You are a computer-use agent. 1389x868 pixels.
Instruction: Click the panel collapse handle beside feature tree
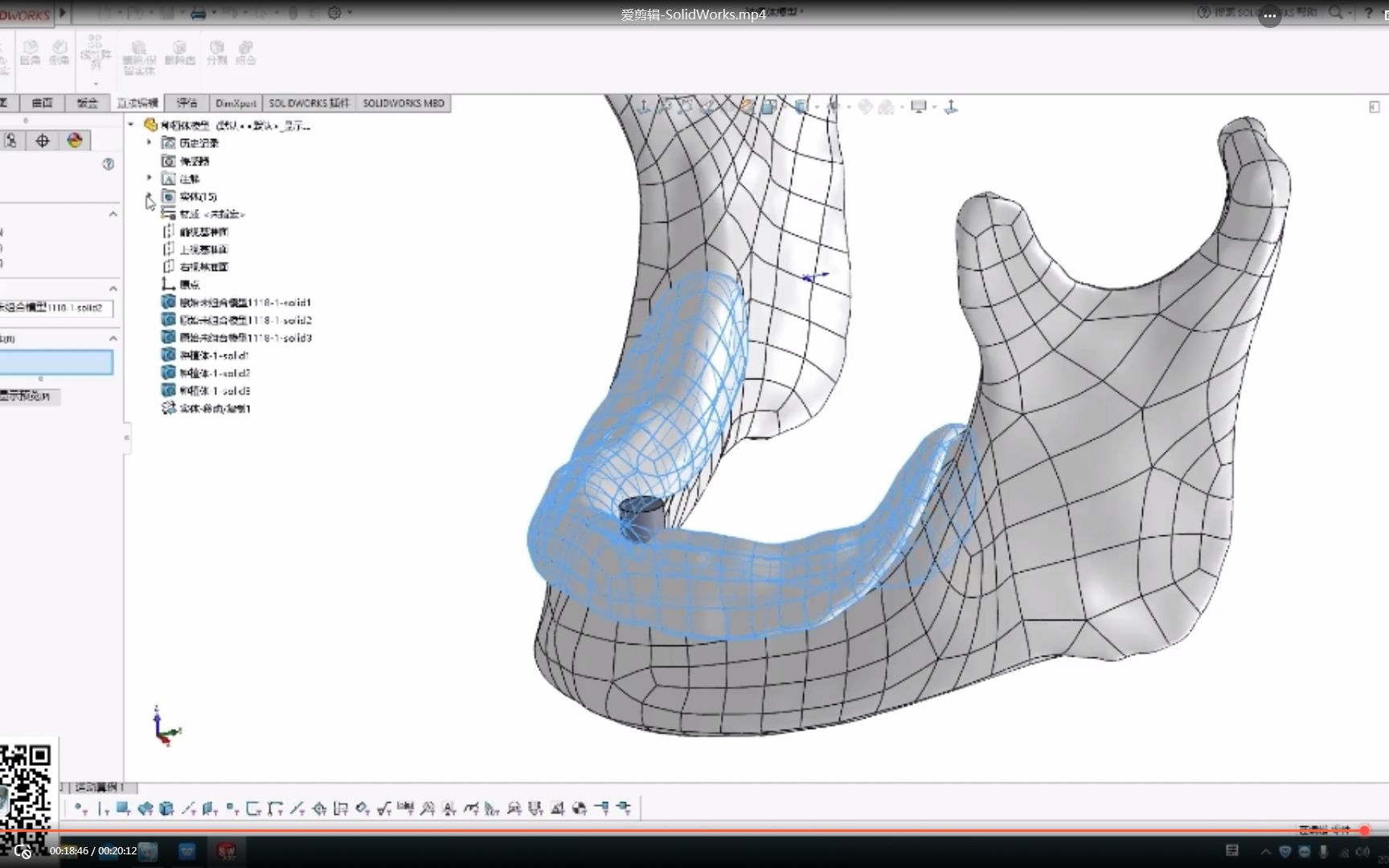tap(126, 438)
